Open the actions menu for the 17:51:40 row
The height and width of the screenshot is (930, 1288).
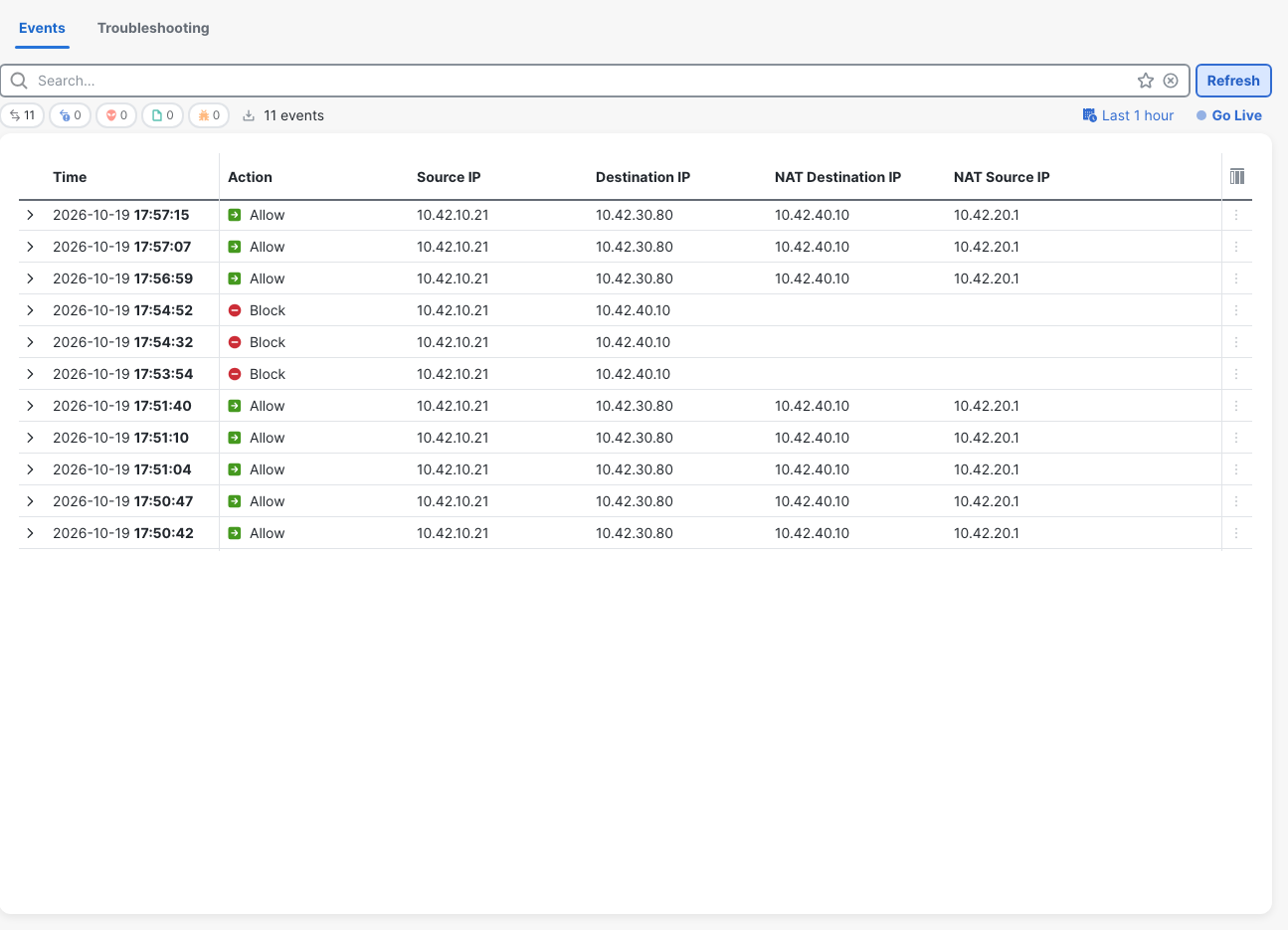click(1236, 406)
